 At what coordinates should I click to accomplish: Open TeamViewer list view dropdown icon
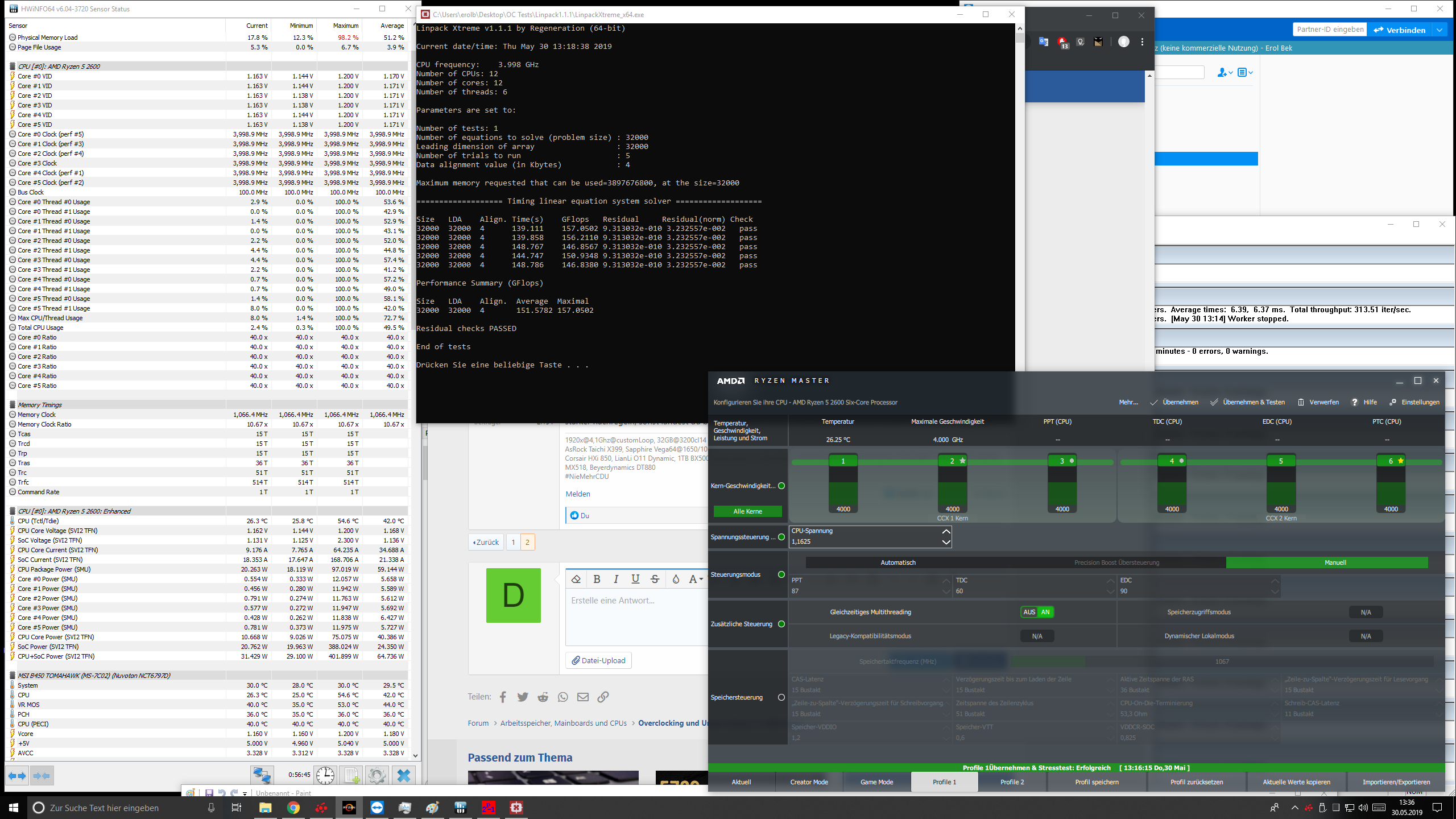coord(1245,72)
